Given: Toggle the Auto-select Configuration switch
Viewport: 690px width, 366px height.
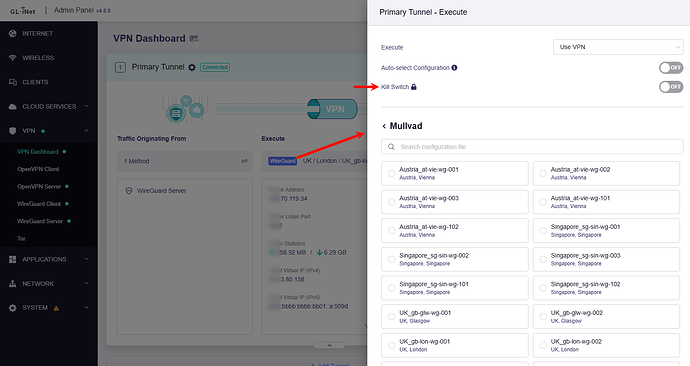Looking at the screenshot, I should pos(671,68).
